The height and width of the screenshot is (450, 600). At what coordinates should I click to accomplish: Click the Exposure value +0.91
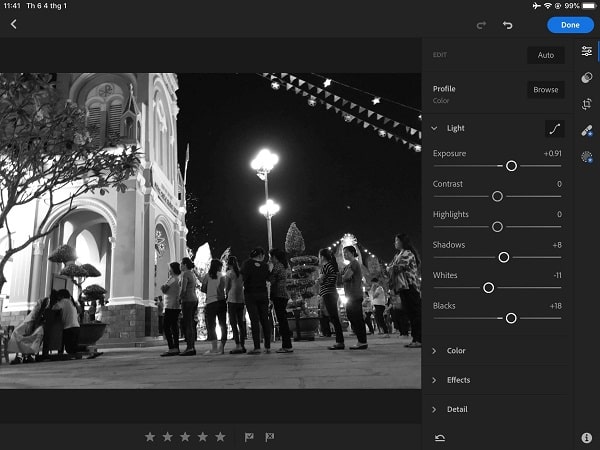[553, 153]
